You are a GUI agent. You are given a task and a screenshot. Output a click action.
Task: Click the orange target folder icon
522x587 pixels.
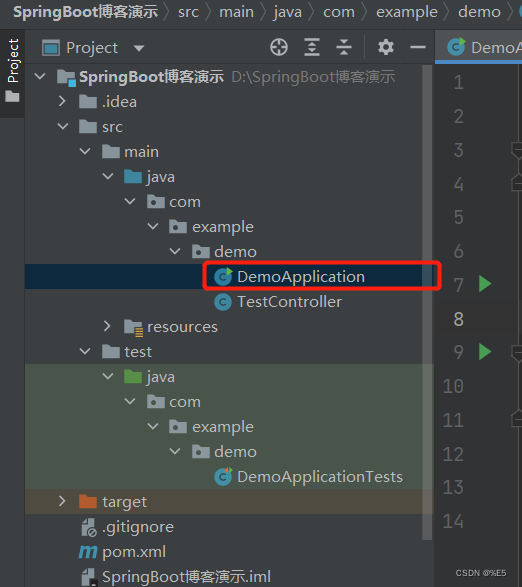(x=88, y=502)
